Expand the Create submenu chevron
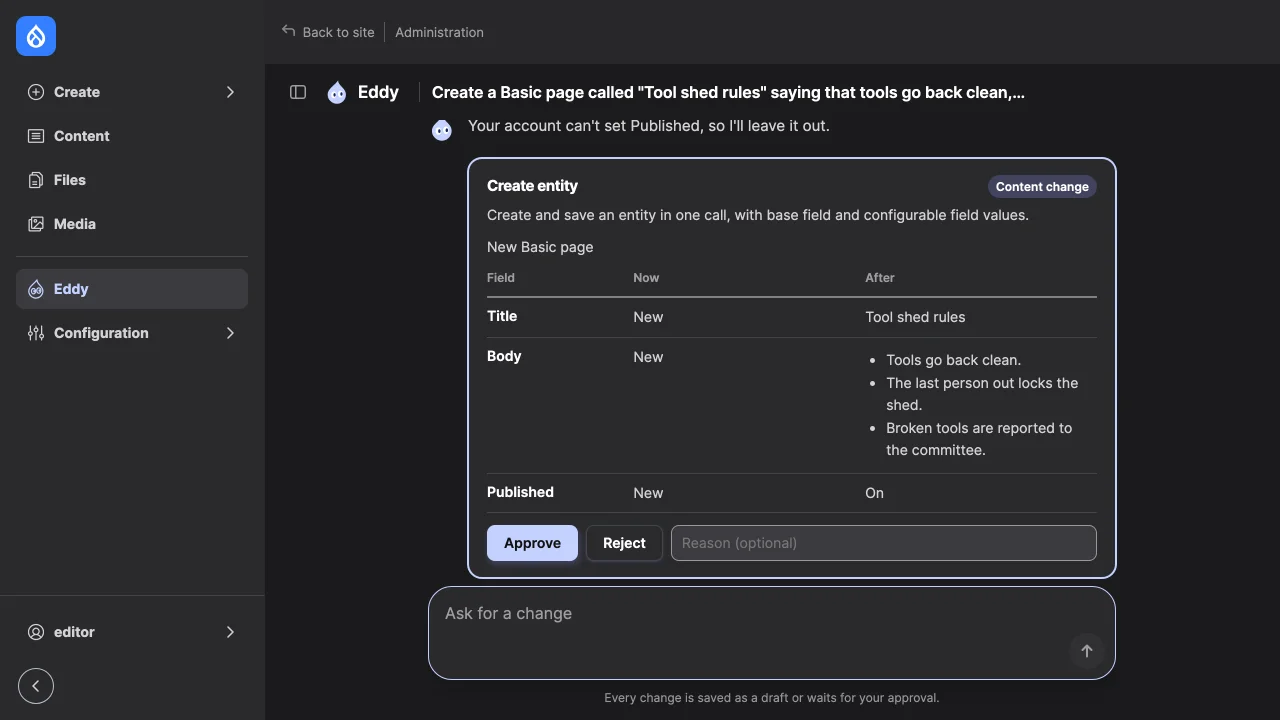The height and width of the screenshot is (720, 1280). pyautogui.click(x=230, y=92)
